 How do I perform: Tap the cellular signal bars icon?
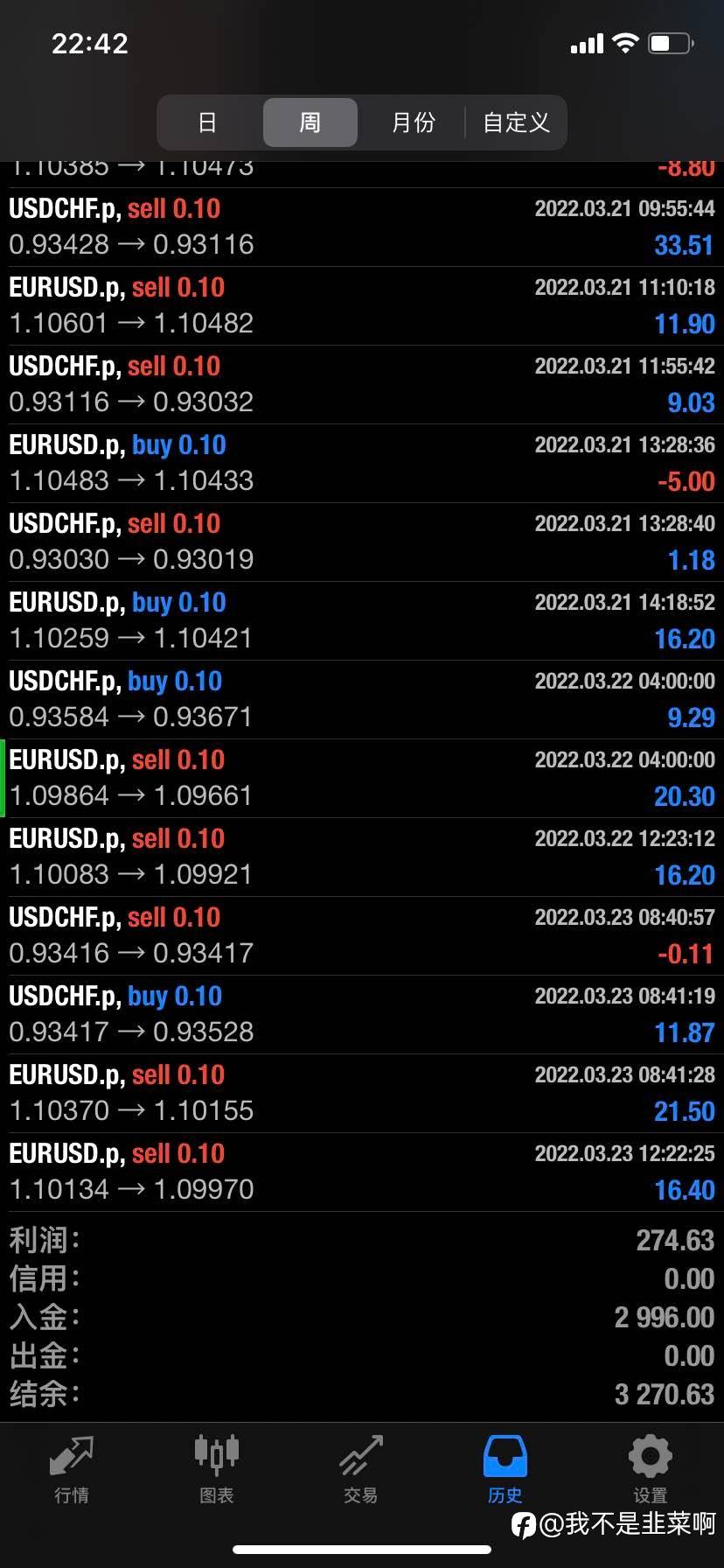(x=587, y=44)
